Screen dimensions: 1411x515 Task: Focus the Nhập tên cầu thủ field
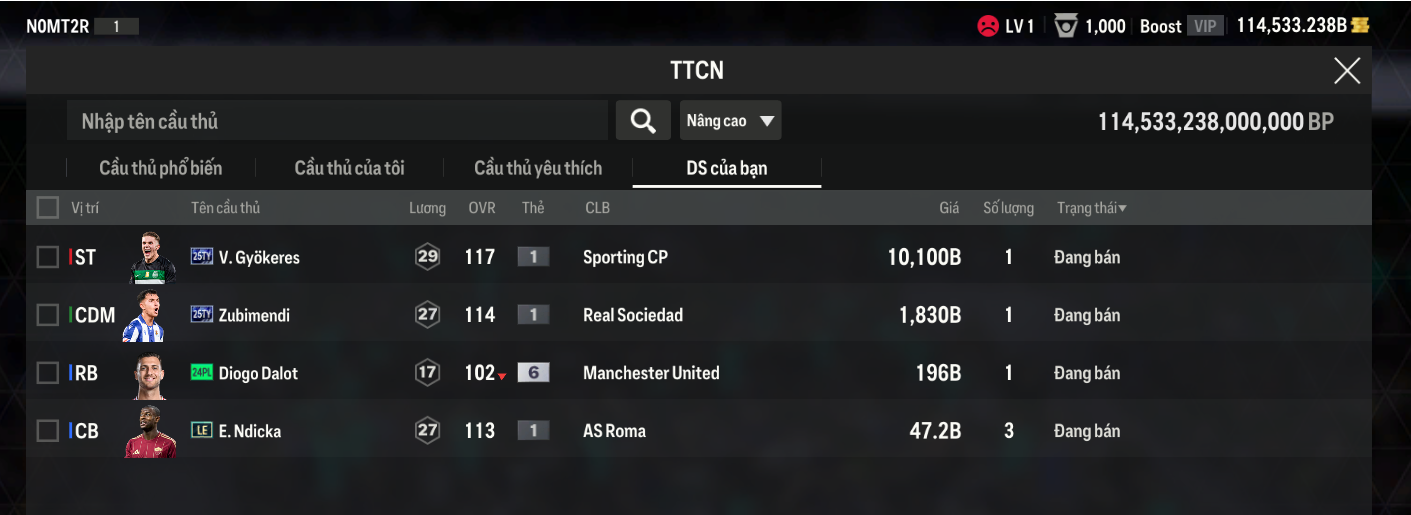tap(337, 121)
